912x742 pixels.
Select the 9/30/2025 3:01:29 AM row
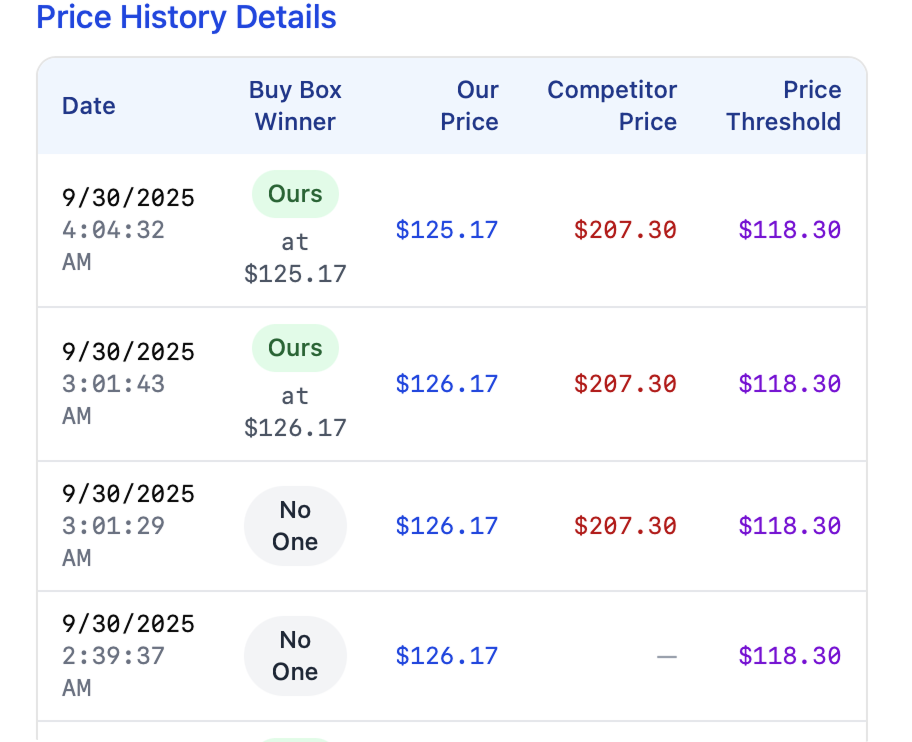pyautogui.click(x=127, y=525)
